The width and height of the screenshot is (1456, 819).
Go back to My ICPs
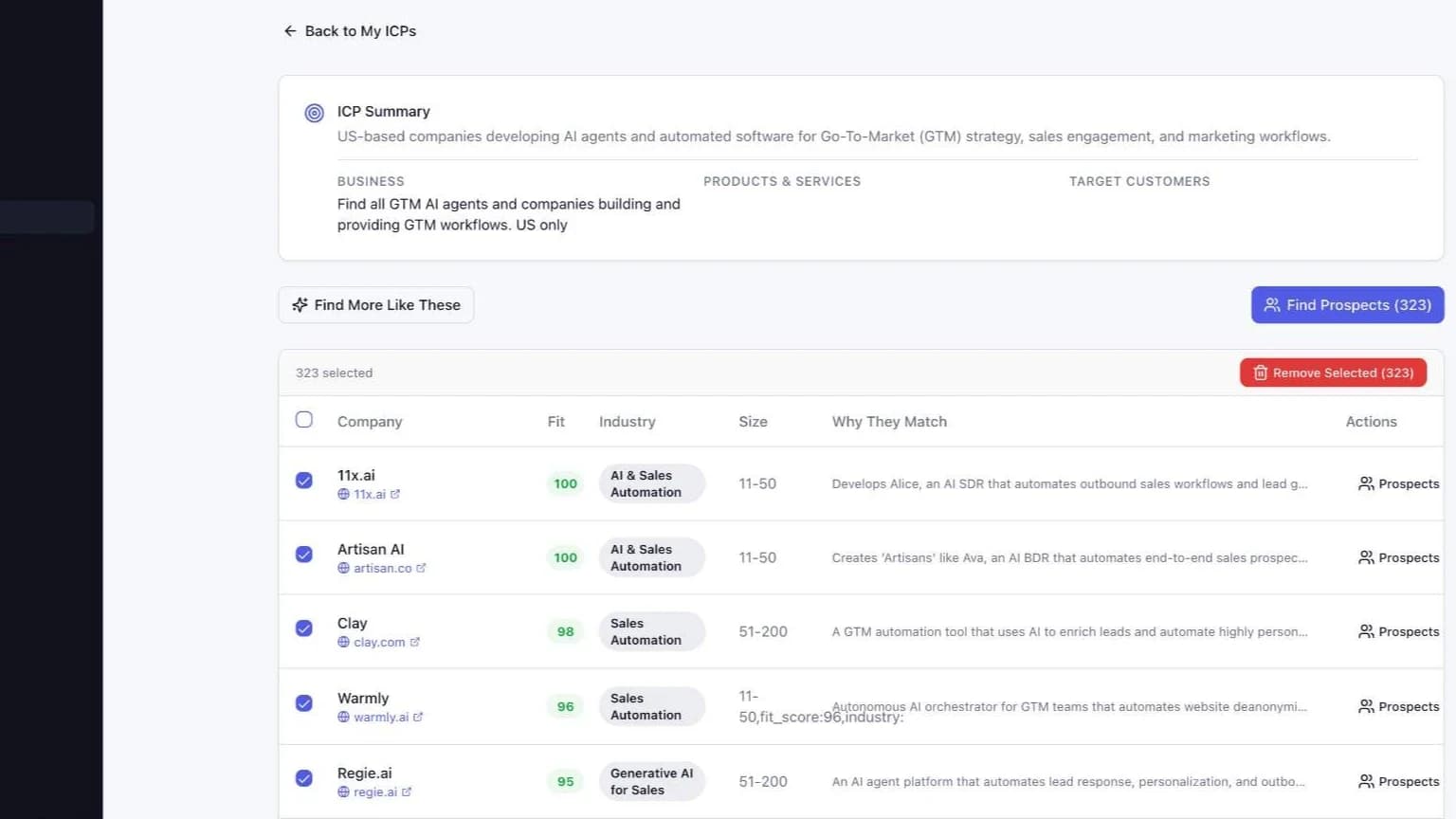[x=350, y=31]
